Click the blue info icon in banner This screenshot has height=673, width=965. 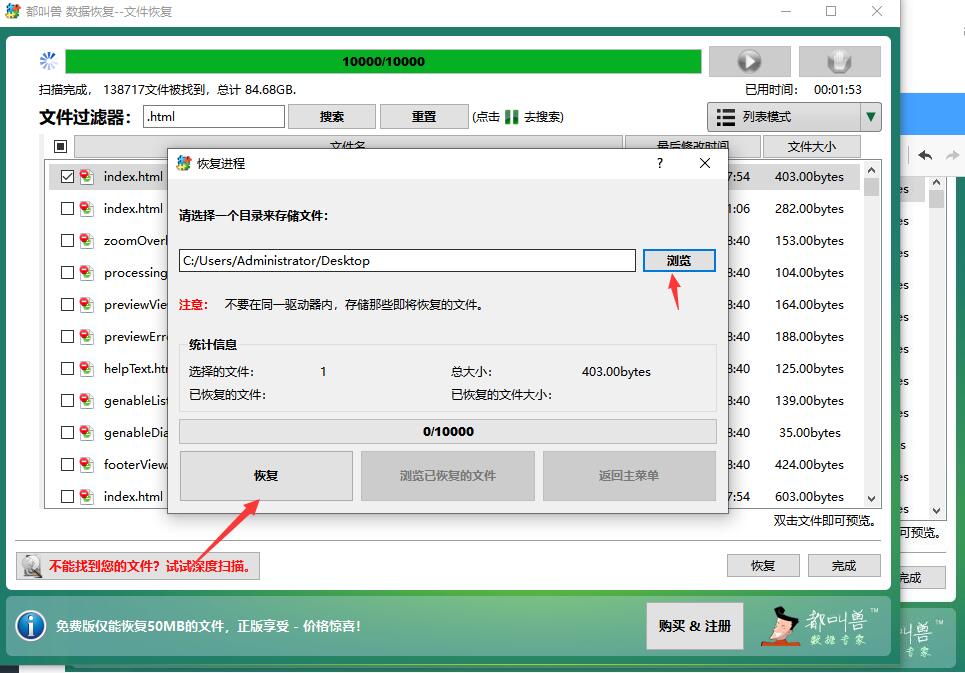coord(30,626)
